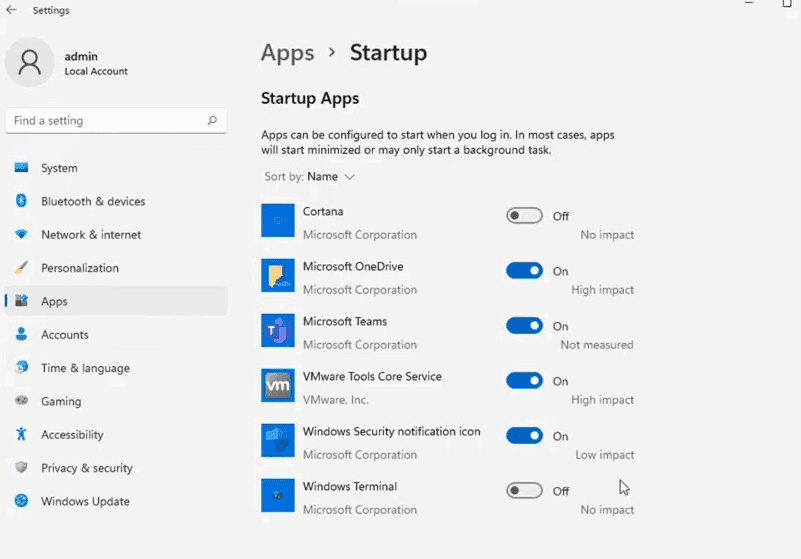Click the Bluetooth & devices icon
Image resolution: width=801 pixels, height=559 pixels.
point(21,201)
